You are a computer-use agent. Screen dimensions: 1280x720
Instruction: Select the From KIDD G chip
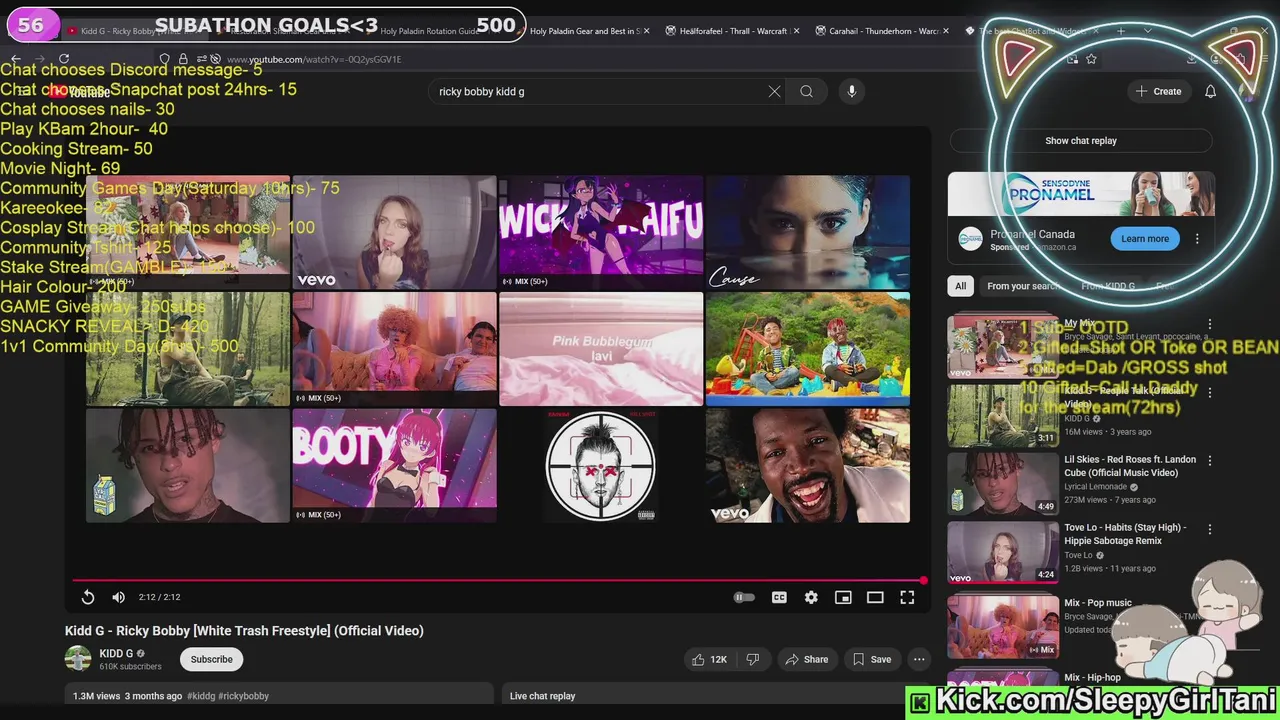click(x=1108, y=286)
